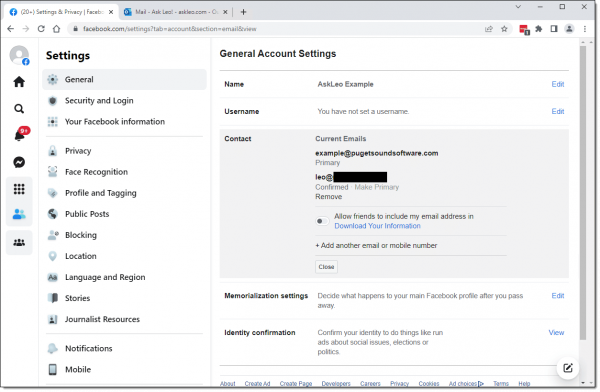Click the share page icon in address bar
The width and height of the screenshot is (600, 392).
pos(489,29)
